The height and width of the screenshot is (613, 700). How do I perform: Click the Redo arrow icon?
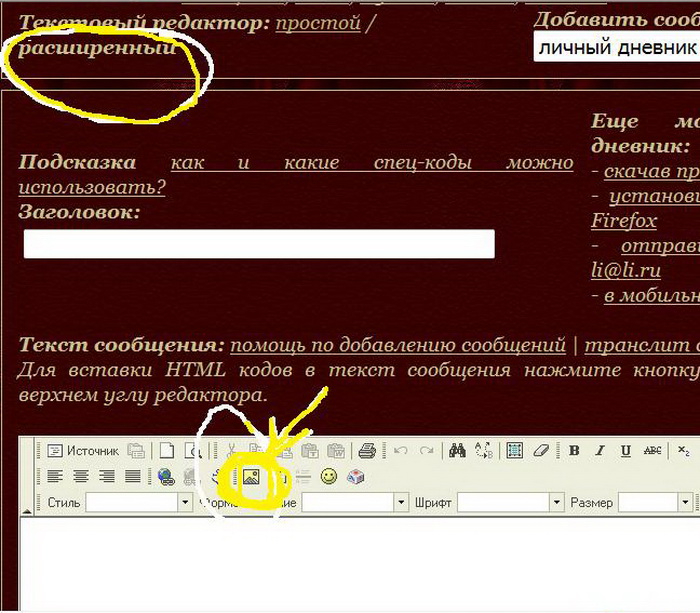(427, 451)
